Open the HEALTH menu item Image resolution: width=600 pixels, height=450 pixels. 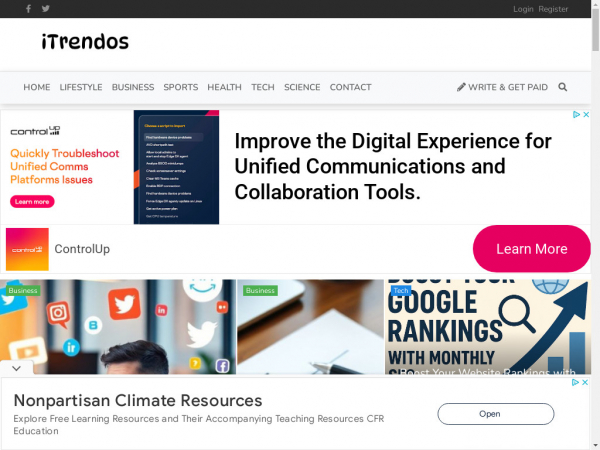[224, 87]
